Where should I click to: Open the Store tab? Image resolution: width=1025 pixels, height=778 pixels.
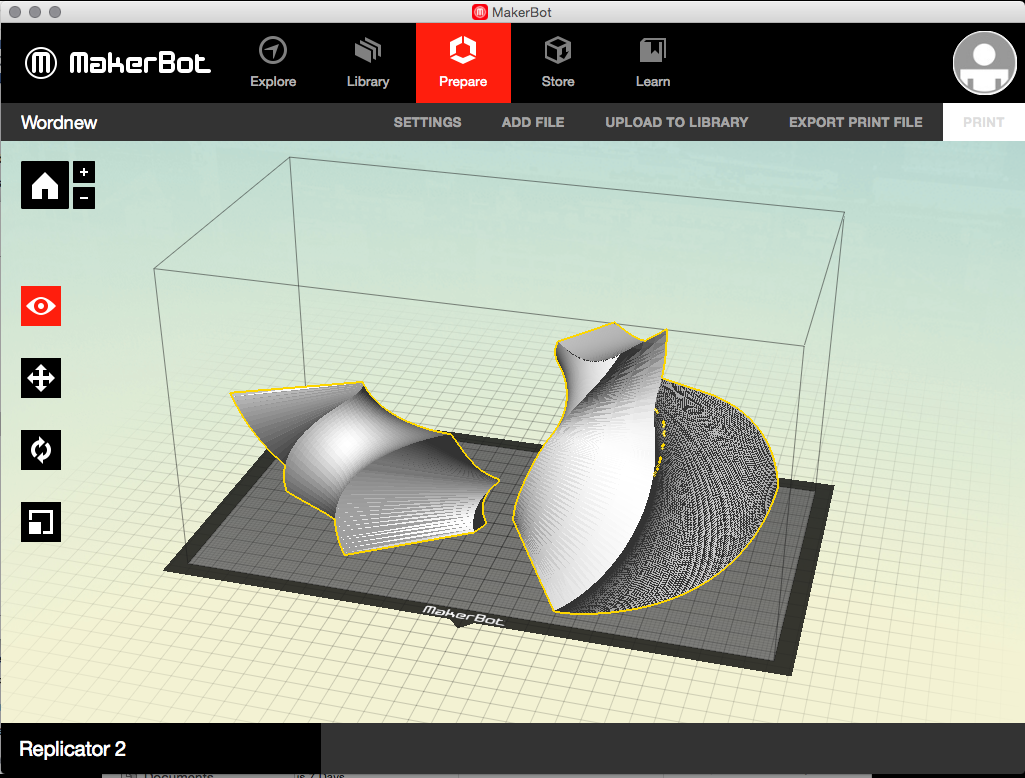(x=558, y=63)
